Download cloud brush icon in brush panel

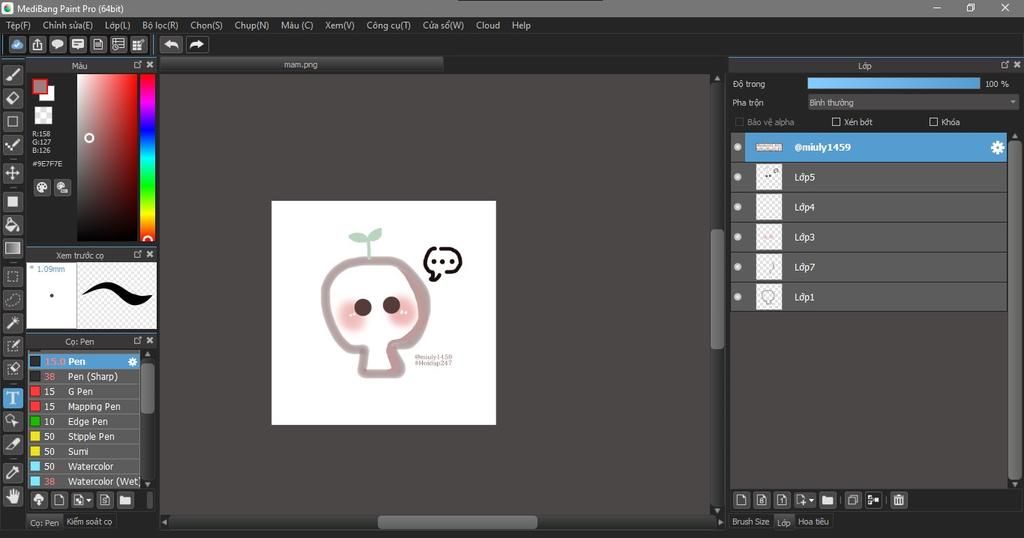click(39, 500)
